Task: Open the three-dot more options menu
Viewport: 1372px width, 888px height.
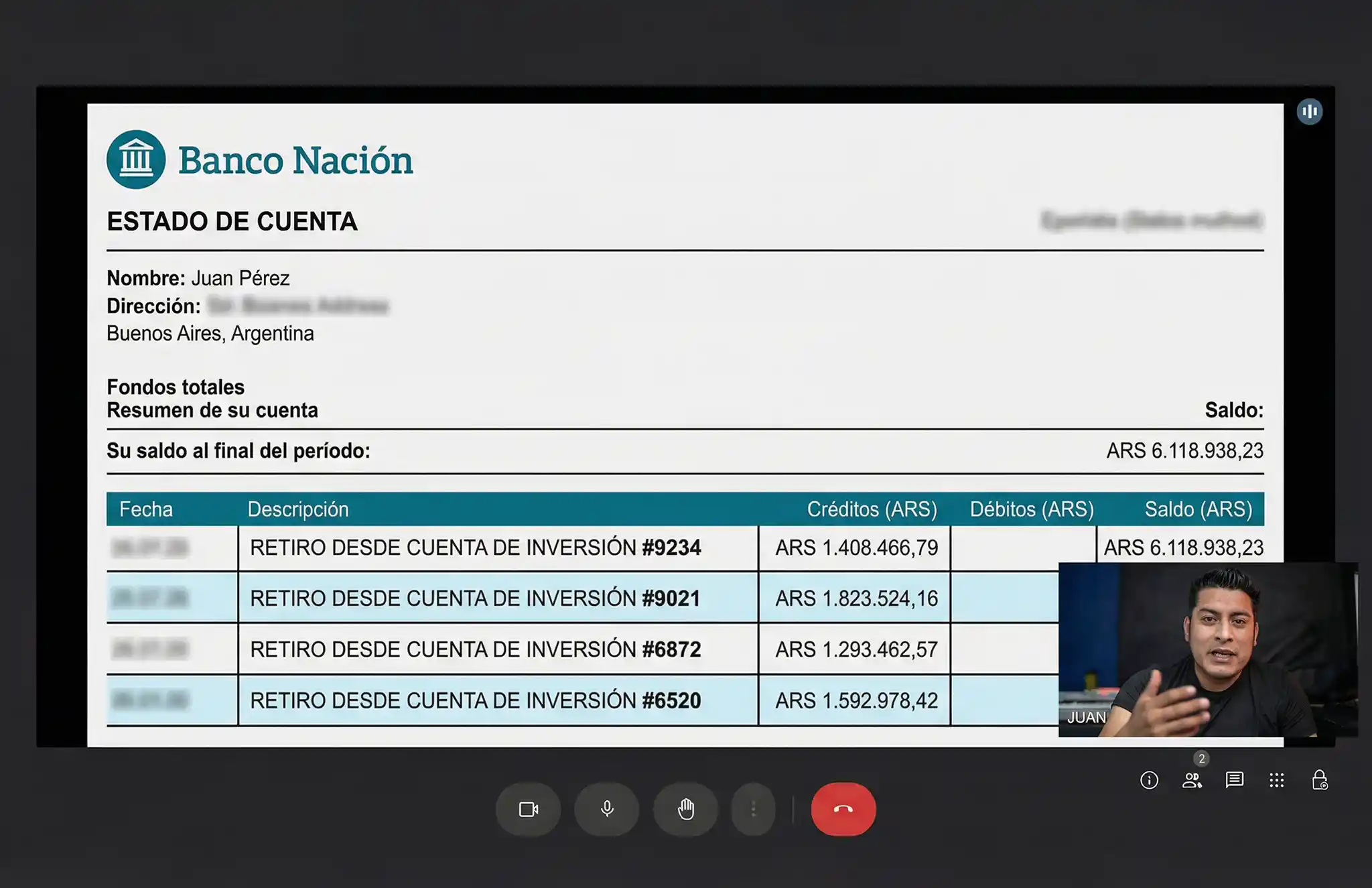Action: pyautogui.click(x=754, y=810)
